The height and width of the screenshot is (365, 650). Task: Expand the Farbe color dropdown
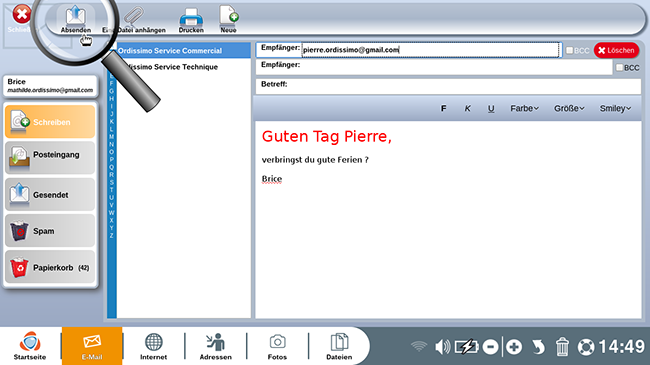click(524, 108)
